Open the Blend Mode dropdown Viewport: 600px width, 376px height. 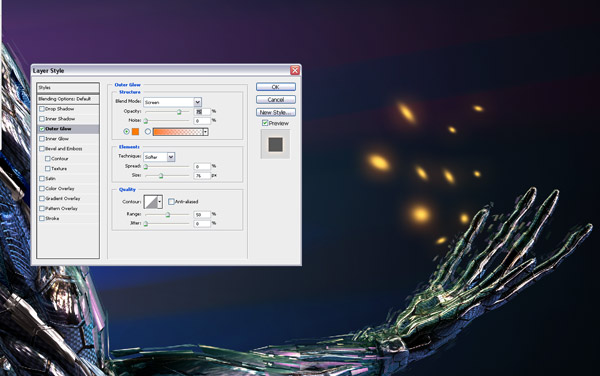point(172,102)
